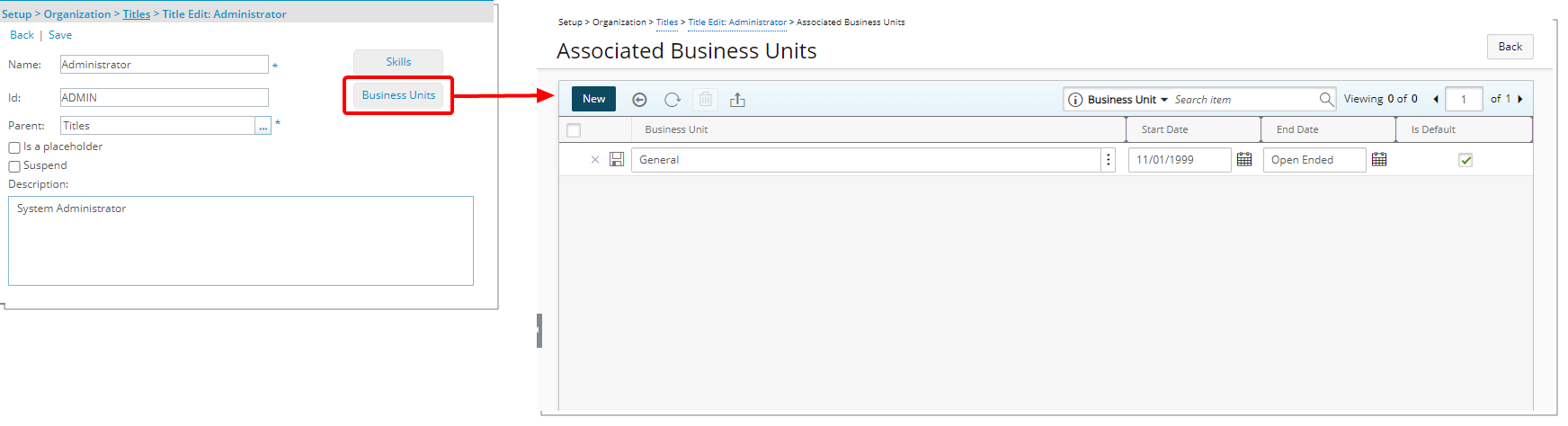Click the info icon beside Business Unit filter
1568x426 pixels.
click(x=1075, y=100)
